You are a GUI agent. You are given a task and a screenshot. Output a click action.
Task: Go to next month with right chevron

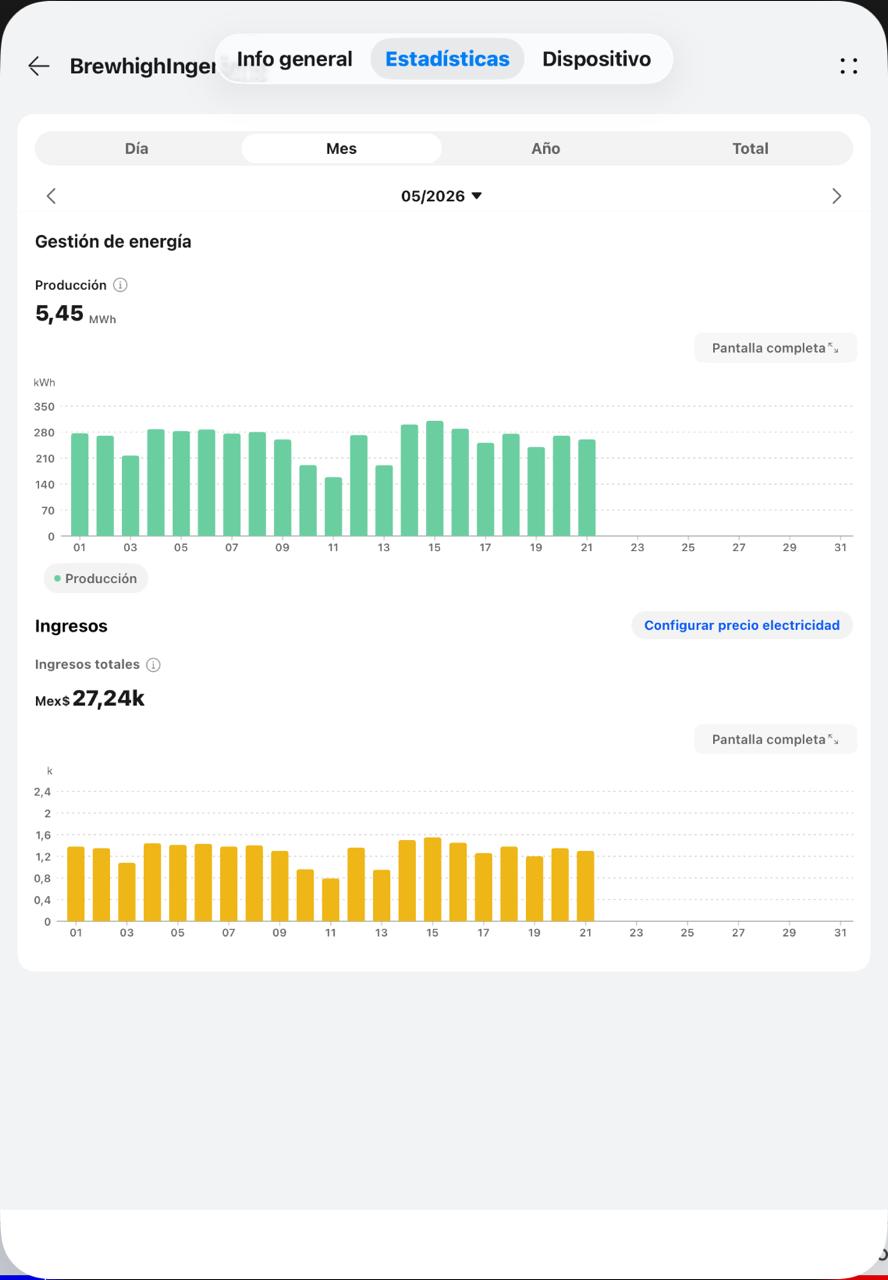[x=837, y=196]
